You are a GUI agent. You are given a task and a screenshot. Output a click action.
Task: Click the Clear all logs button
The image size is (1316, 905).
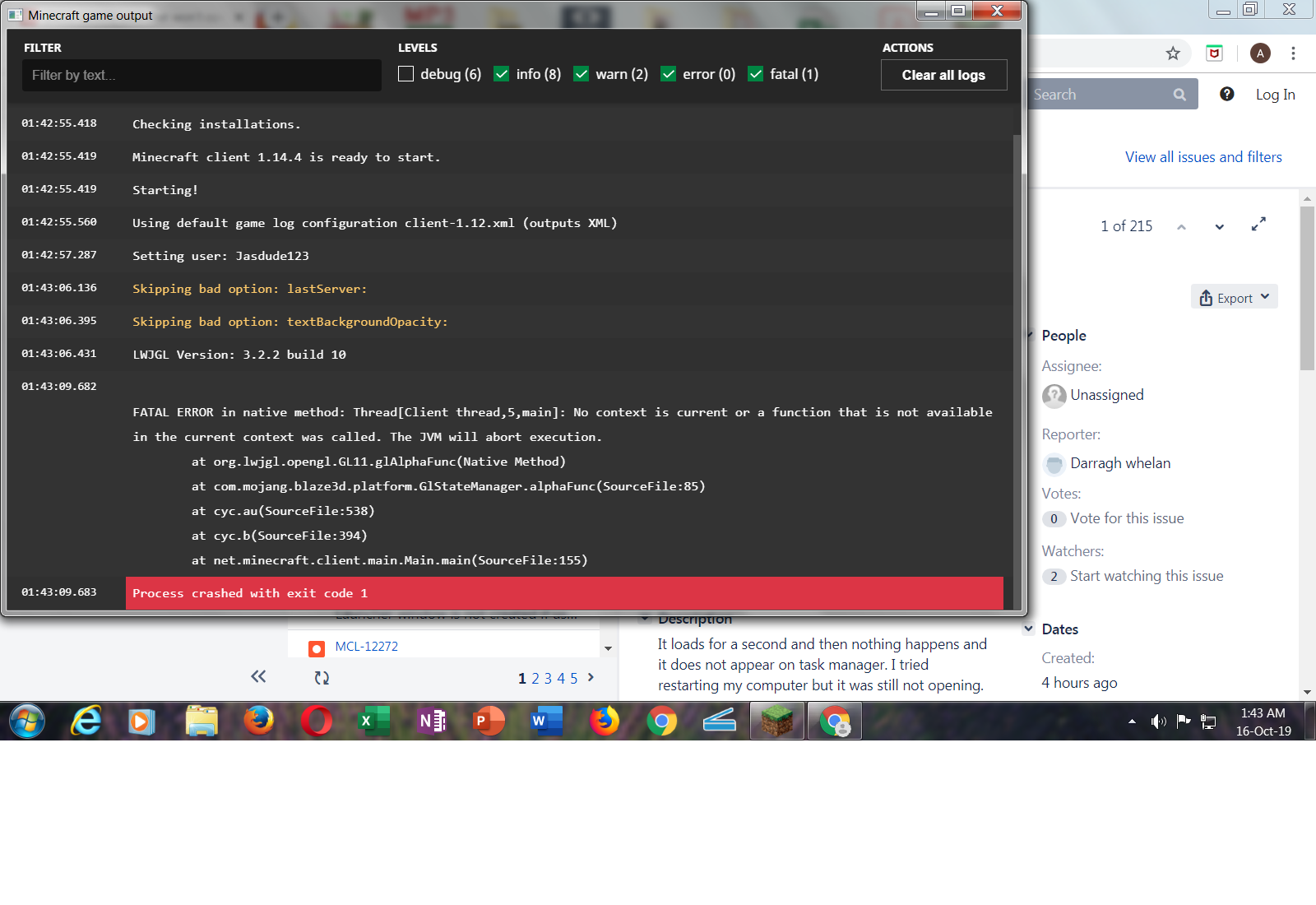click(x=943, y=75)
